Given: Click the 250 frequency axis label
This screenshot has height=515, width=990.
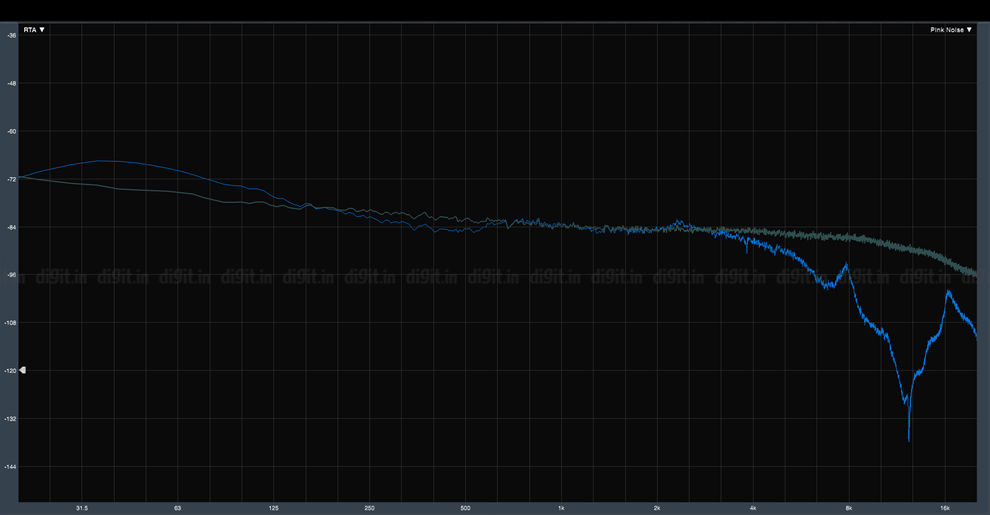Looking at the screenshot, I should click(369, 508).
